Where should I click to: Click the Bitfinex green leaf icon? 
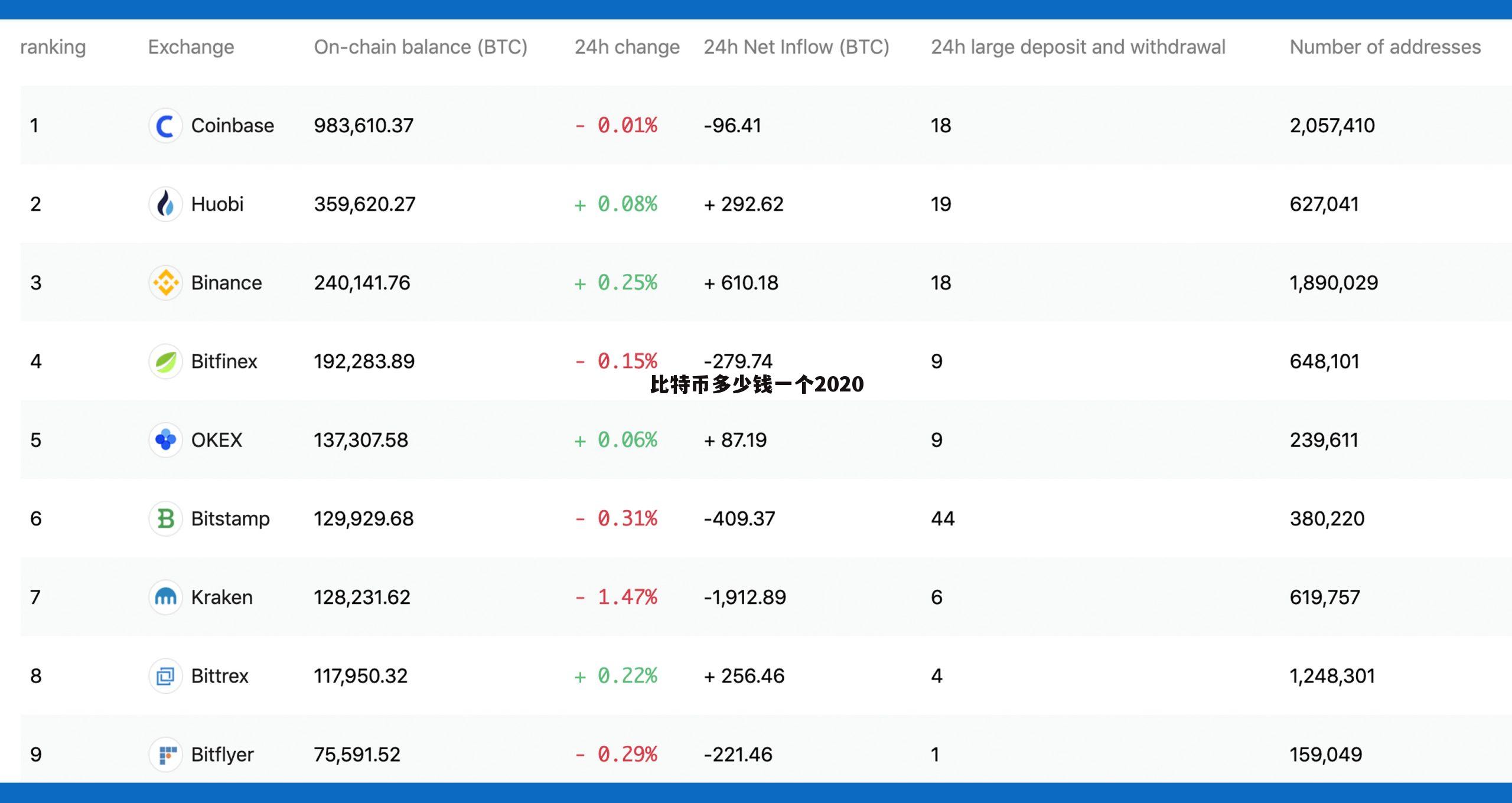(x=165, y=361)
